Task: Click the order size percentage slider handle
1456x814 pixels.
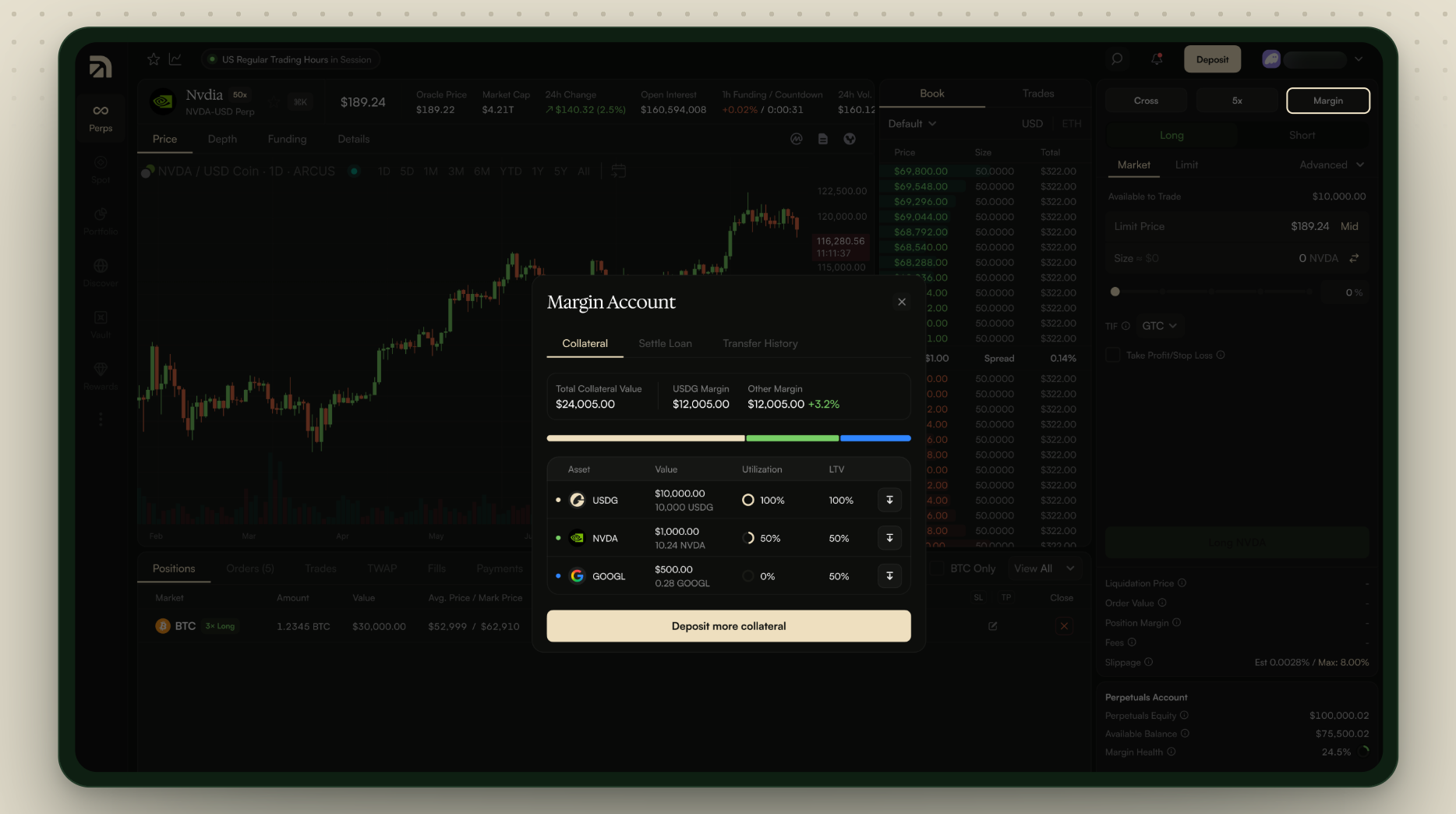Action: tap(1115, 292)
